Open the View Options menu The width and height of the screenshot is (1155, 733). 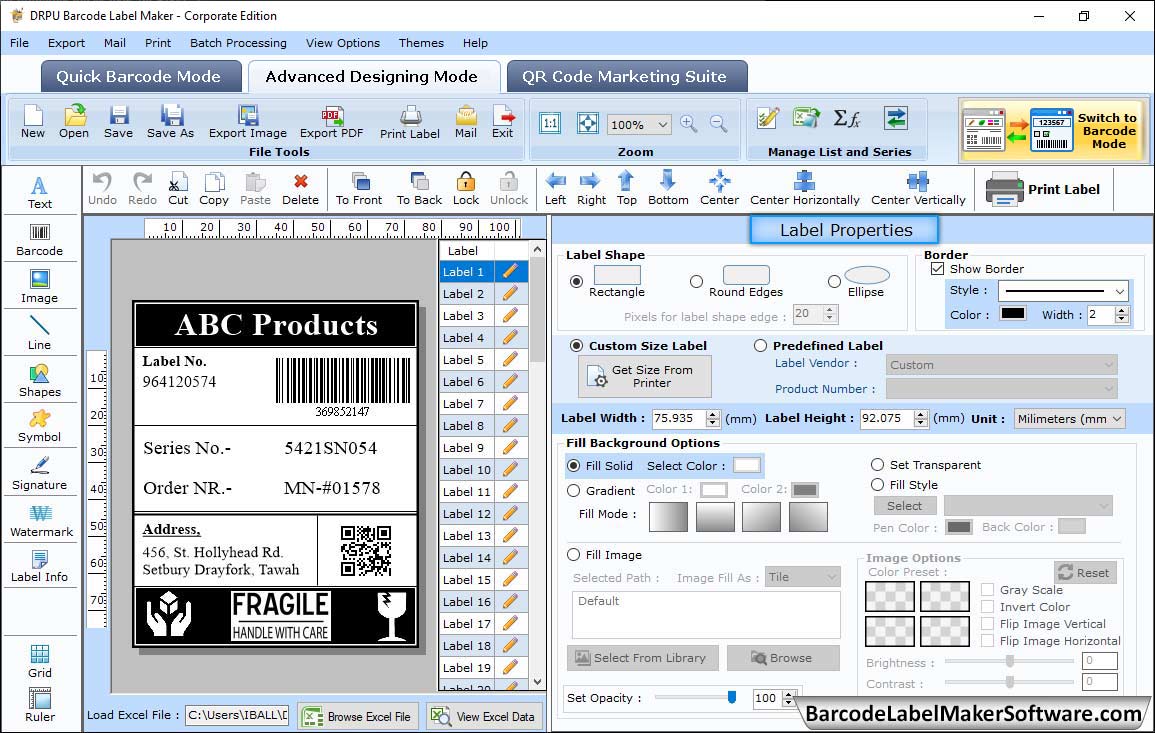pyautogui.click(x=343, y=43)
